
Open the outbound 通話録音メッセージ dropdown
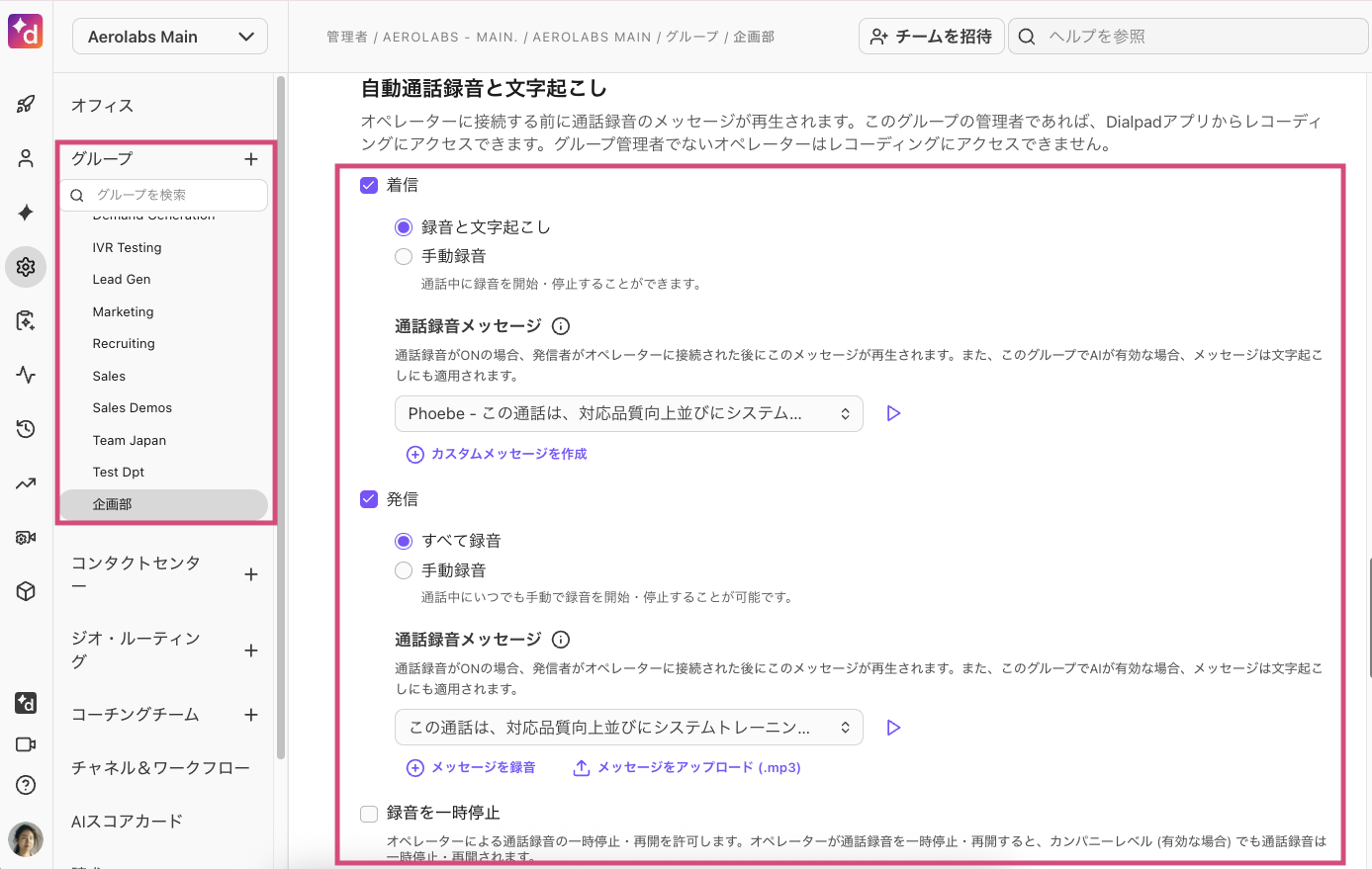(x=629, y=727)
